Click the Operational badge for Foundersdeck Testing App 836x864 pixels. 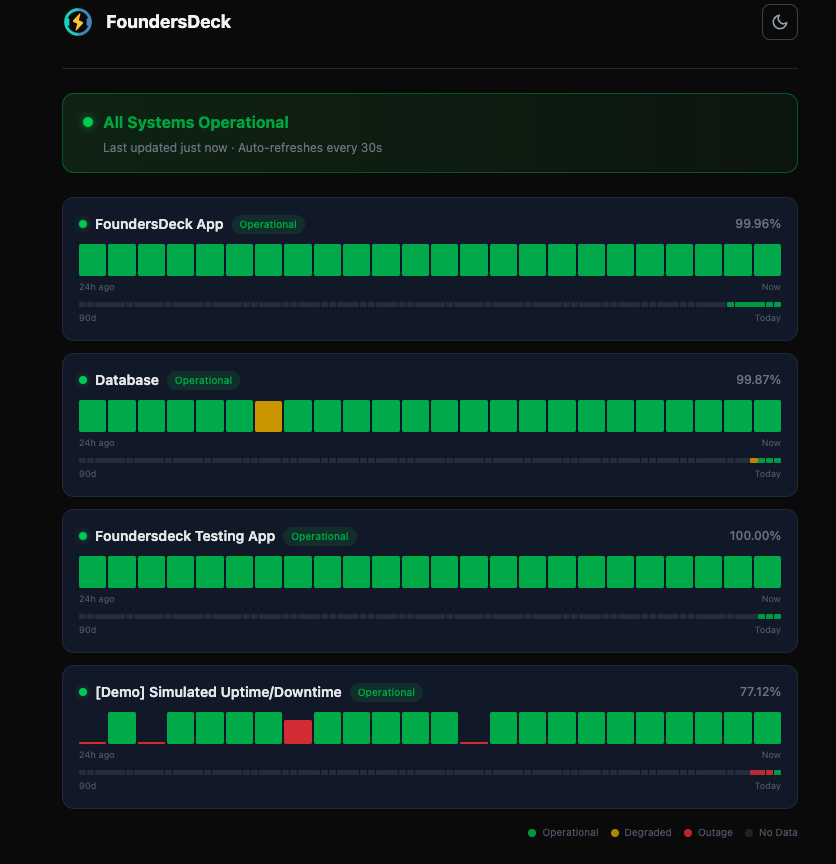(x=320, y=536)
